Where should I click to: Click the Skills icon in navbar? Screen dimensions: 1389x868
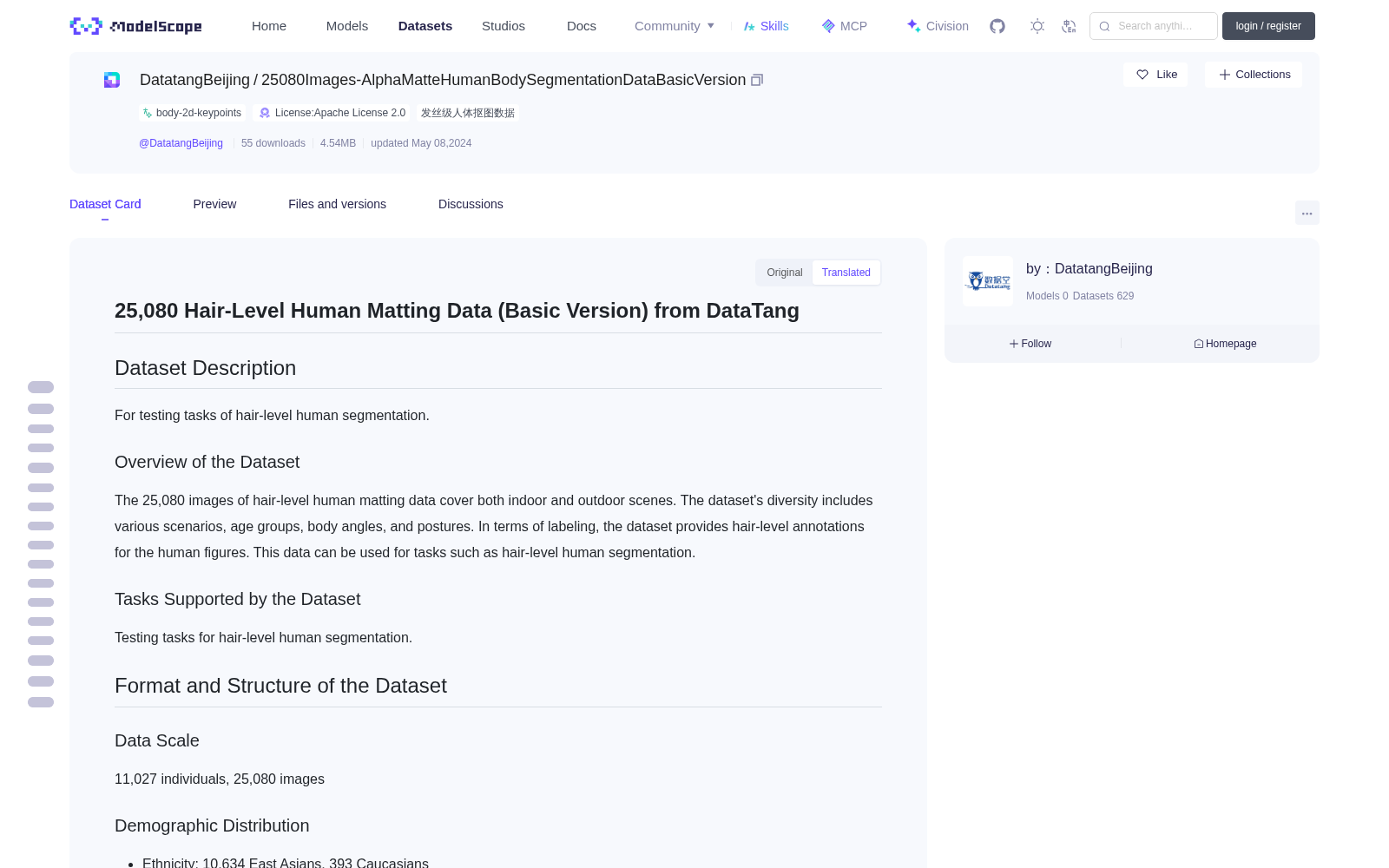point(749,26)
